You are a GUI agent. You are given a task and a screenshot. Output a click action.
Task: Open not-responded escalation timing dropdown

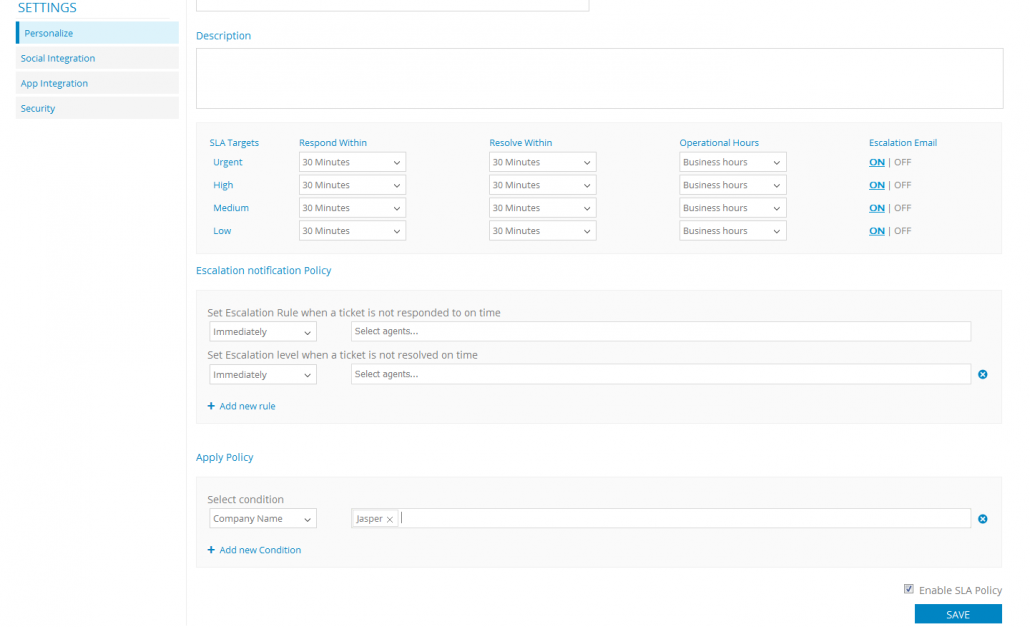[x=263, y=332]
